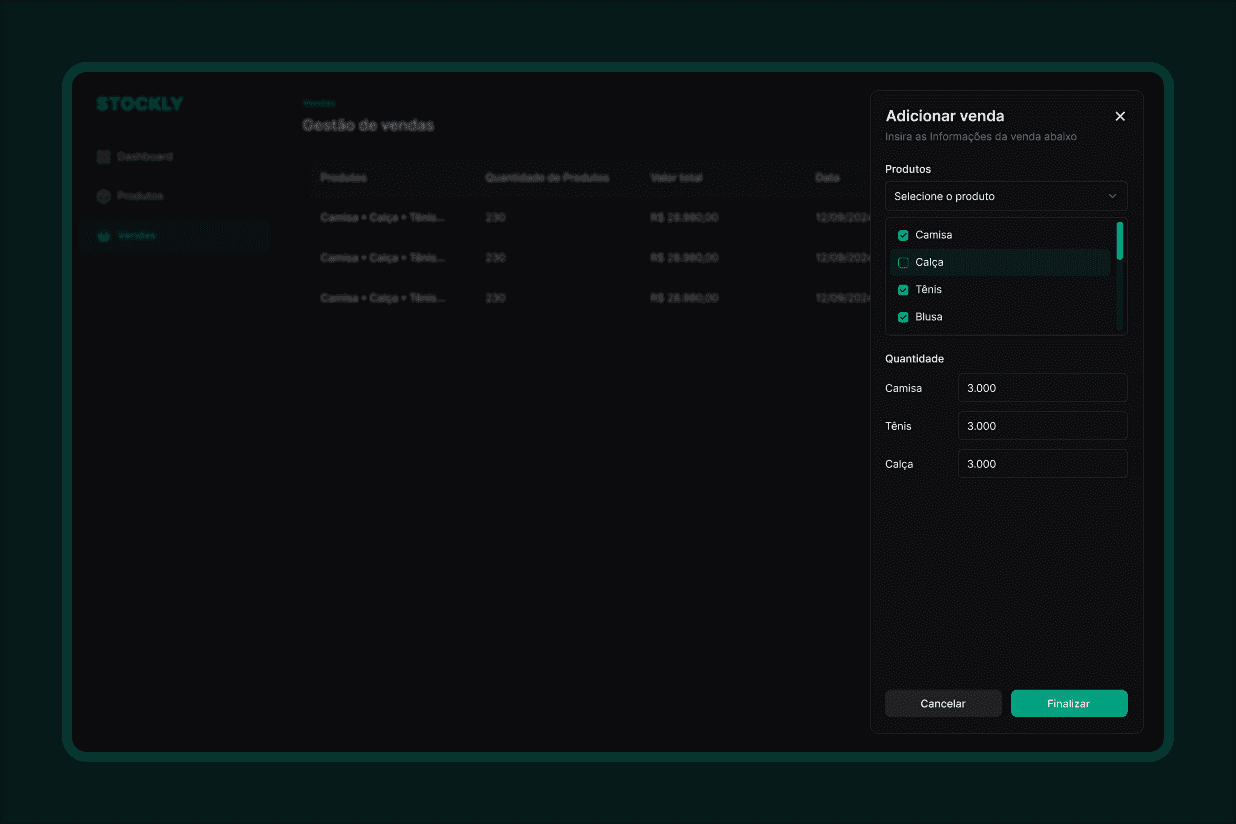Viewport: 1236px width, 824px height.
Task: Check the Calça checkbox
Action: coord(903,262)
